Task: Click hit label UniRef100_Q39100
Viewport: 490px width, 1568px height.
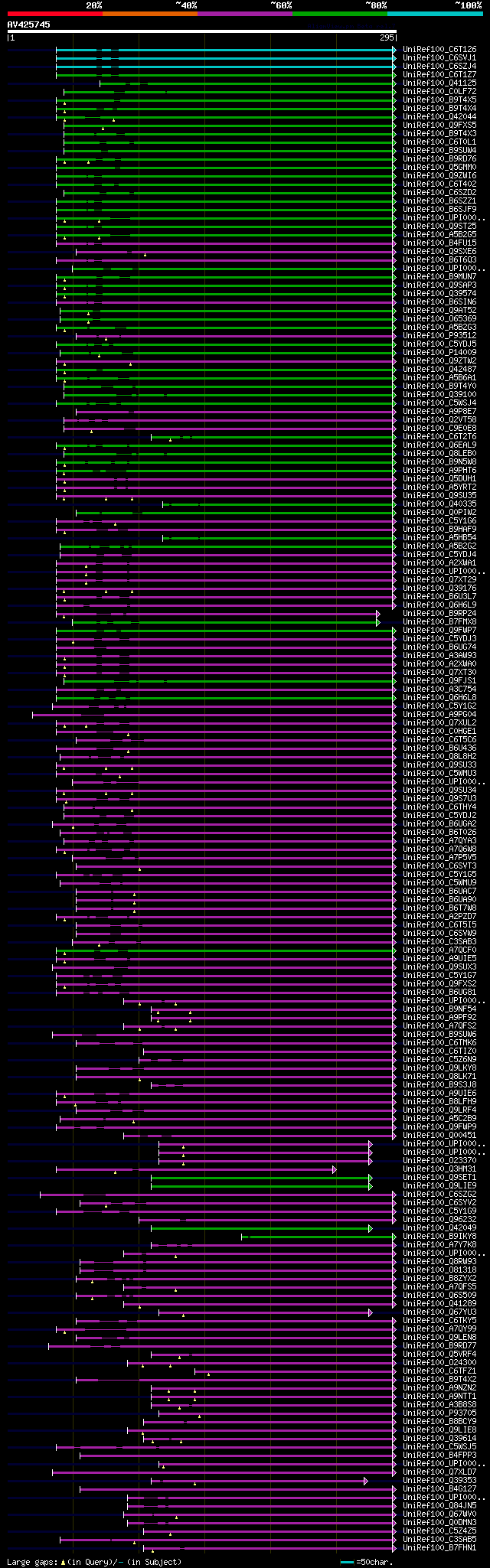Action: coord(439,395)
